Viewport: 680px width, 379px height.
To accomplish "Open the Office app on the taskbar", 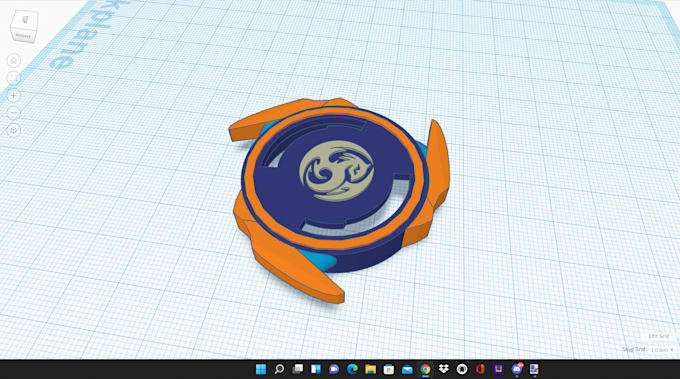I will 480,369.
